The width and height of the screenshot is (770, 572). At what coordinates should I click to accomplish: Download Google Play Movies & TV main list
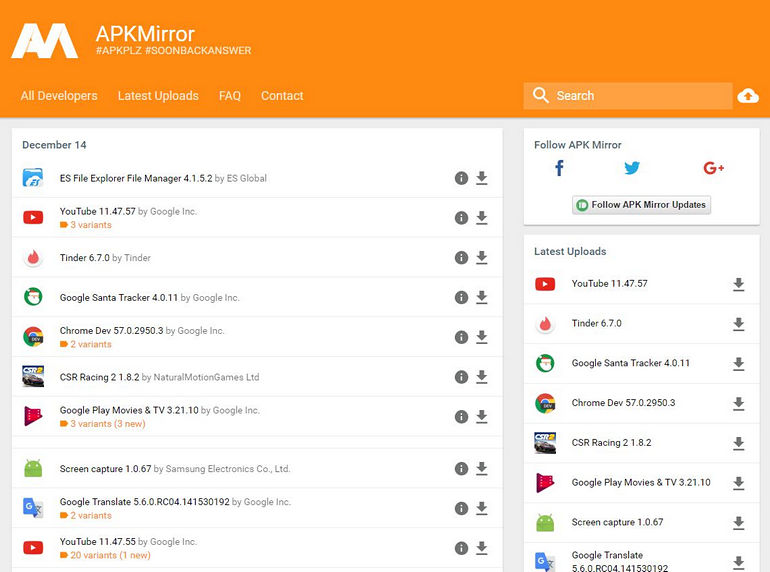click(x=482, y=416)
